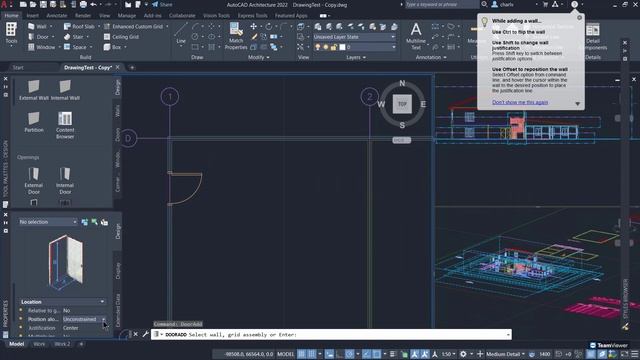This screenshot has width=640, height=360.
Task: Click the quick access Save icon
Action: click(43, 4)
